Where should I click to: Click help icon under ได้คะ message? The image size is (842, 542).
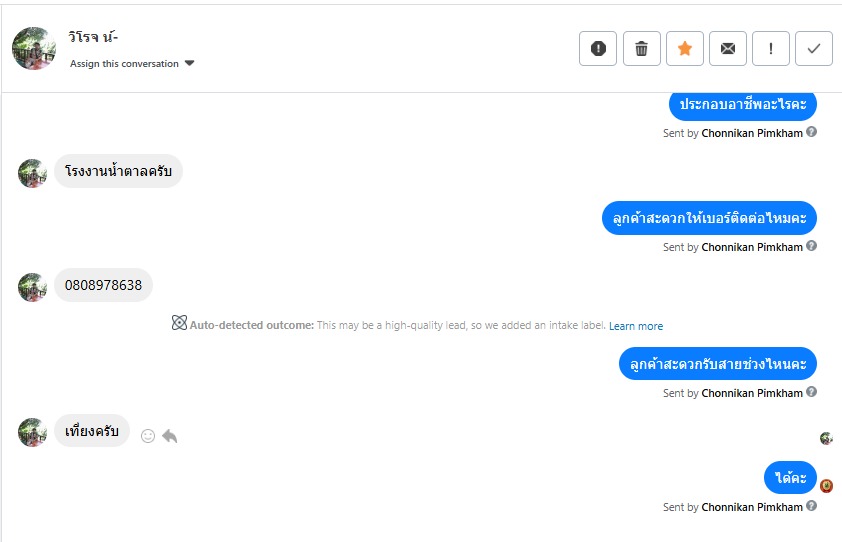click(x=812, y=506)
